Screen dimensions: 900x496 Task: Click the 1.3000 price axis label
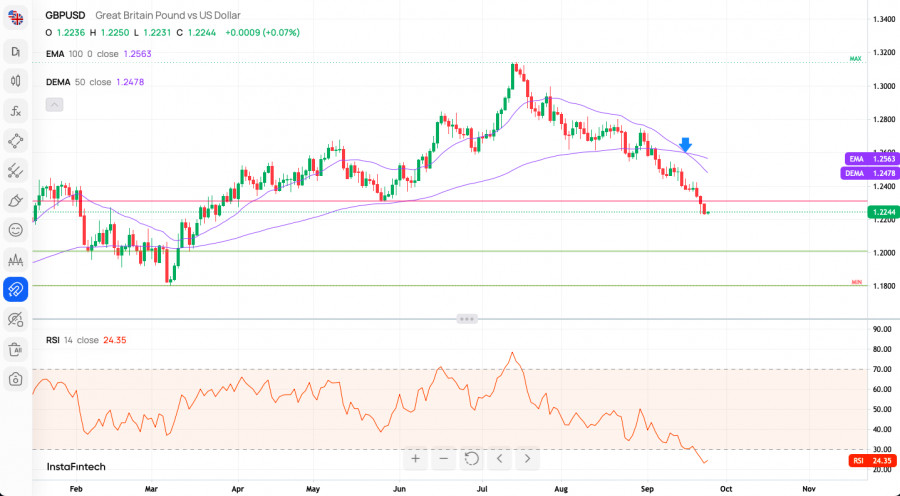(x=884, y=86)
